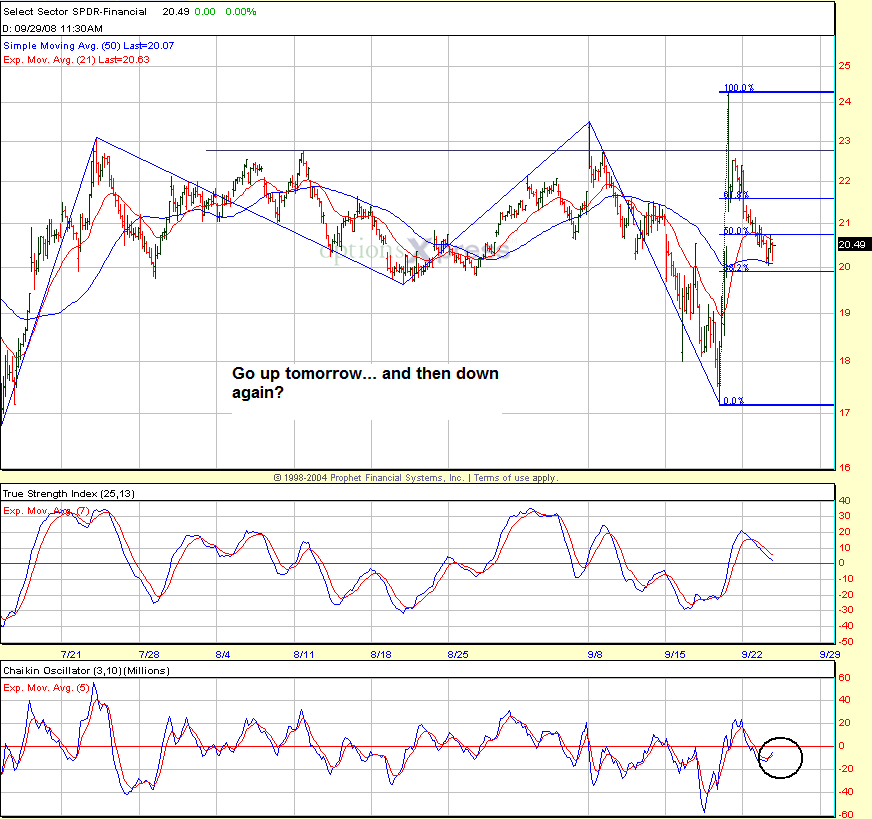Click the Exp. Mov. Avg. (7) legend
The width and height of the screenshot is (872, 819).
[x=46, y=510]
